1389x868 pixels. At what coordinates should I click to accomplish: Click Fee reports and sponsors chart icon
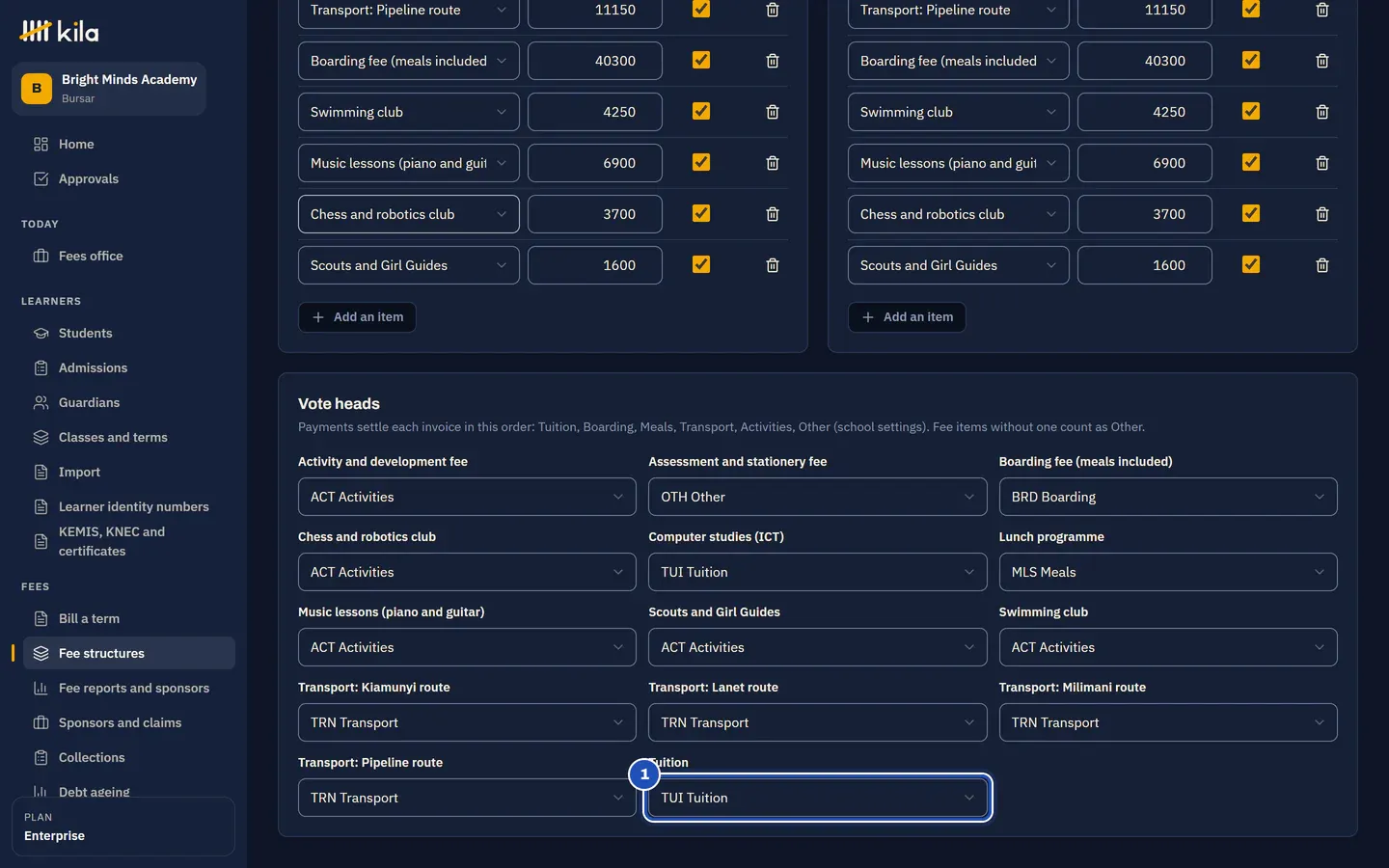tap(41, 689)
